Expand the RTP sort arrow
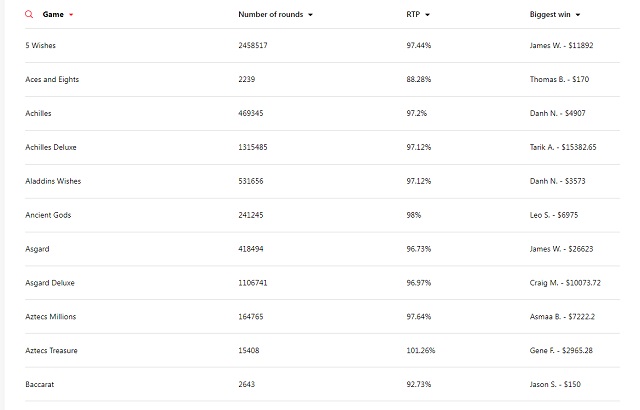This screenshot has width=640, height=410. coord(427,15)
